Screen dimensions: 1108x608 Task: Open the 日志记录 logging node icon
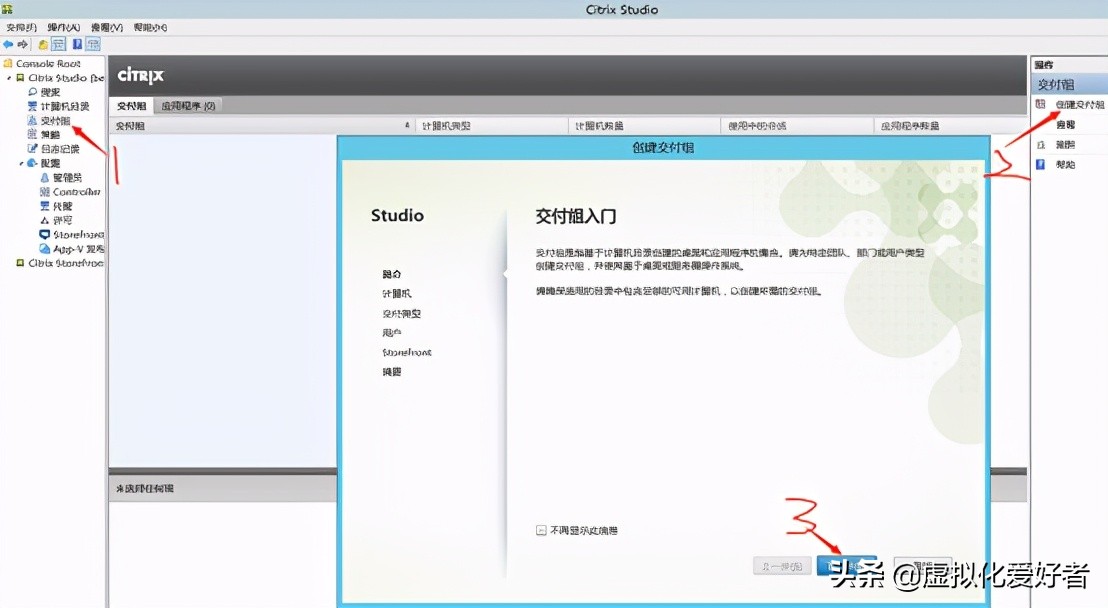click(x=32, y=148)
